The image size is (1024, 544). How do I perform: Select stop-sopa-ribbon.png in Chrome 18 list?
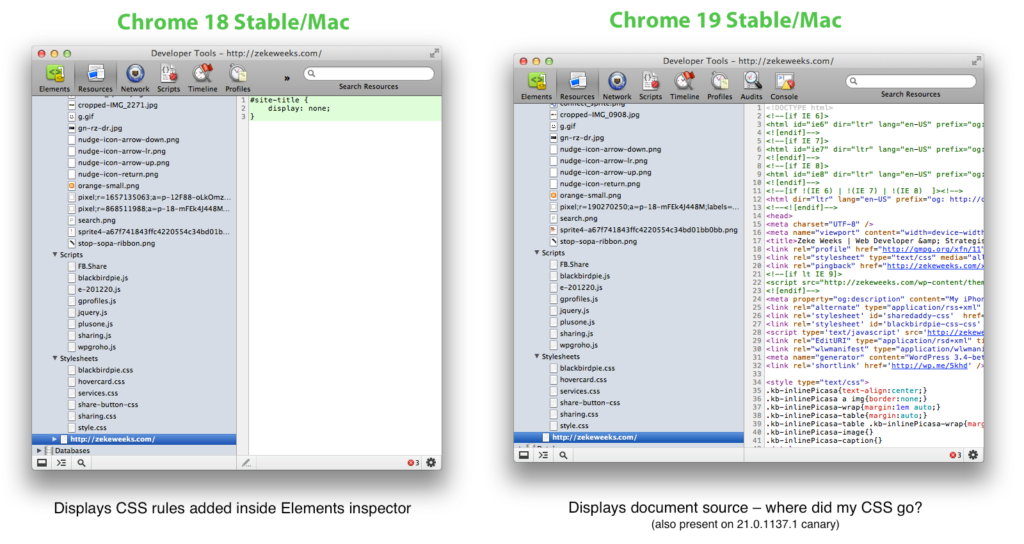116,243
